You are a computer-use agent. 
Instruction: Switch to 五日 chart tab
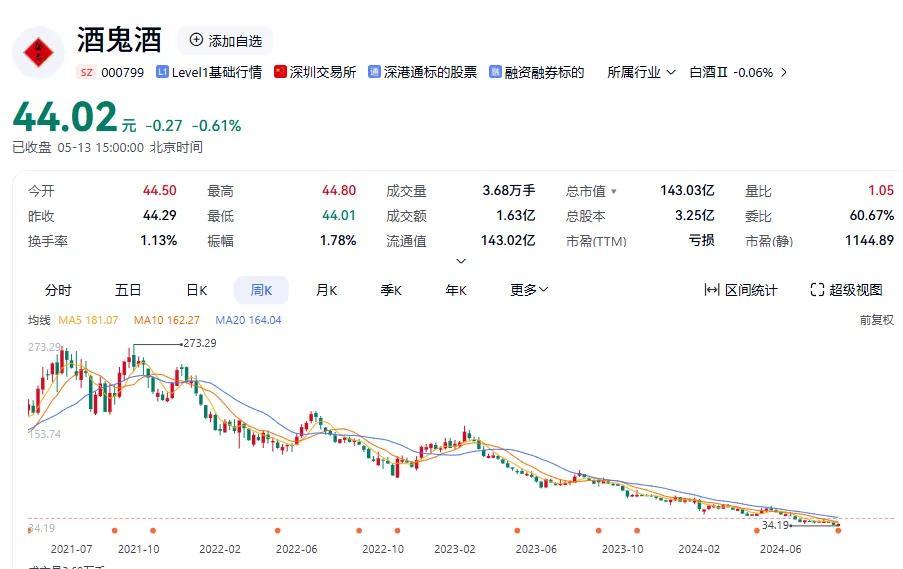click(128, 290)
